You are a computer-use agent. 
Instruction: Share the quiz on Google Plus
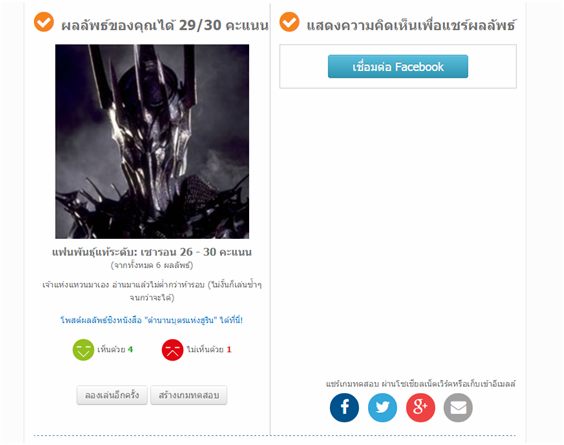pyautogui.click(x=420, y=408)
